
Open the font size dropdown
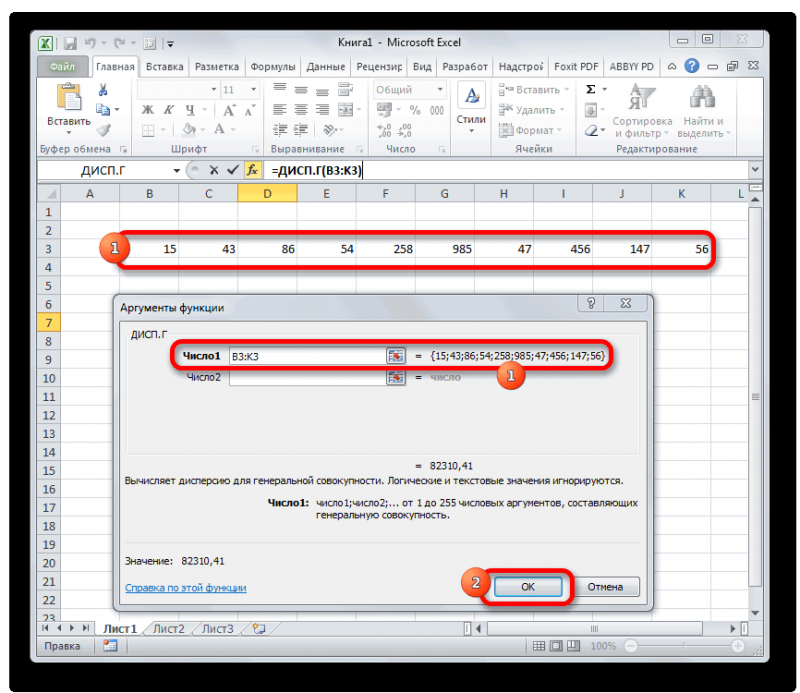coord(253,89)
